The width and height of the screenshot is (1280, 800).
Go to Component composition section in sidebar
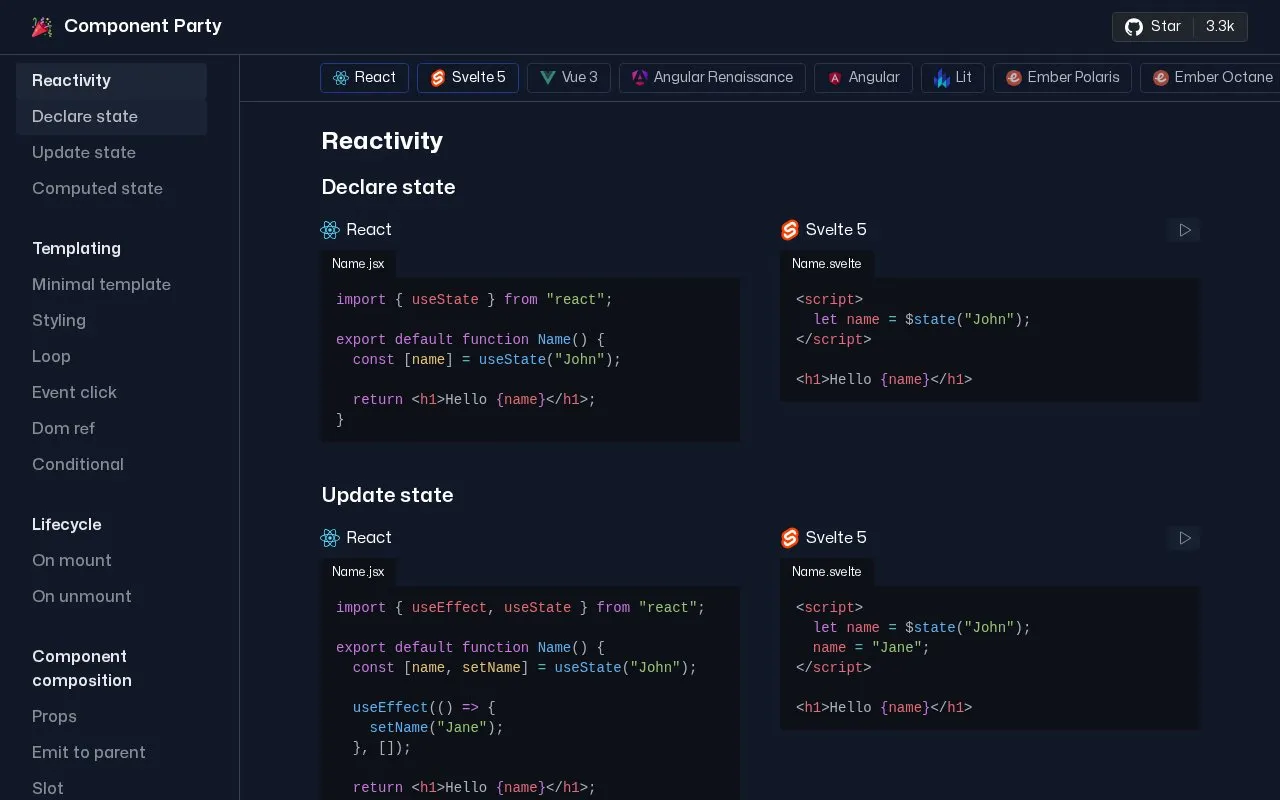111,669
